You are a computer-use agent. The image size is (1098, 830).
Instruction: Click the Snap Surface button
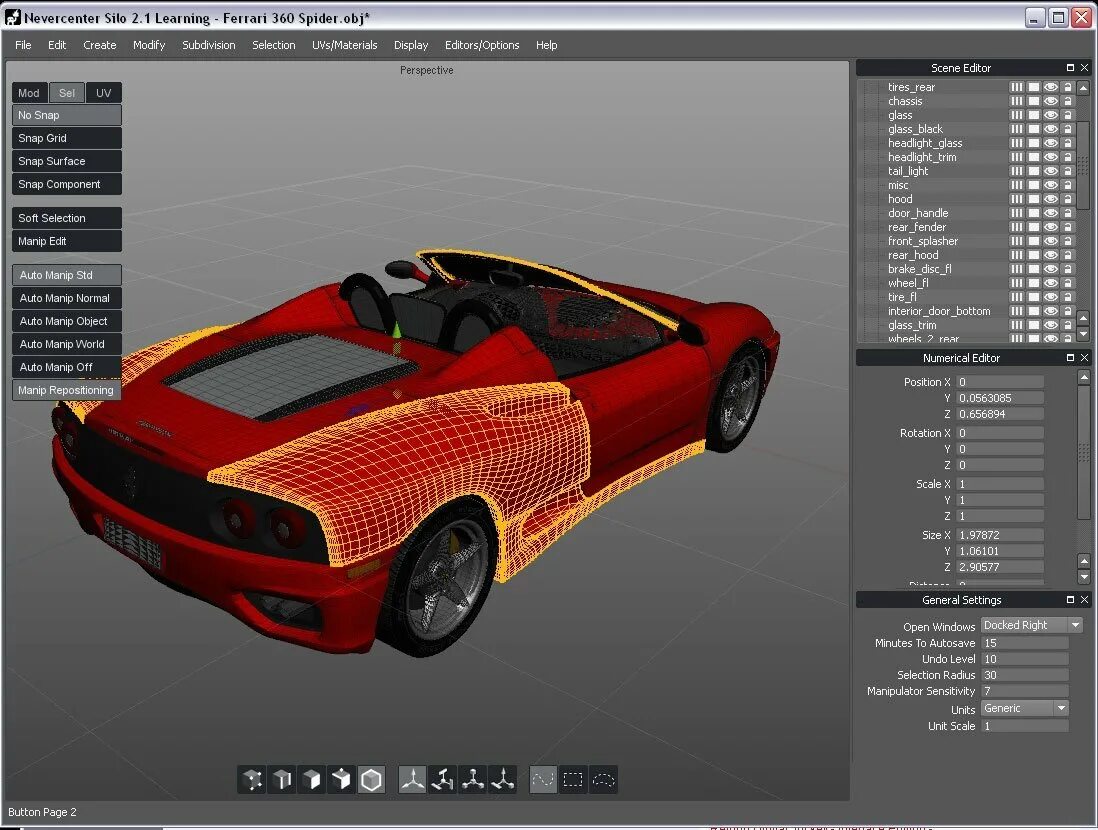[x=67, y=161]
